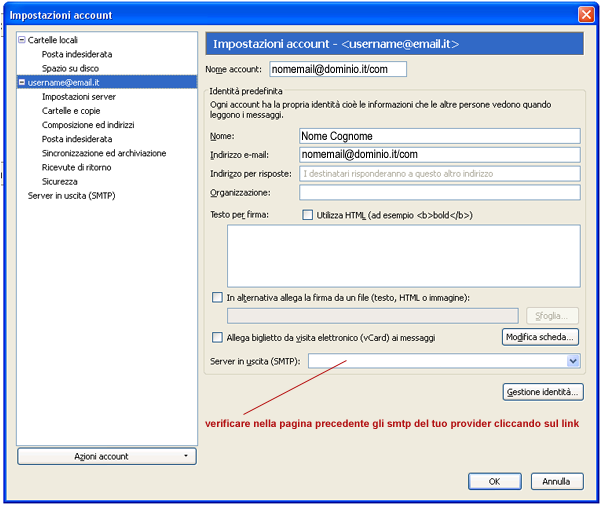This screenshot has height=505, width=600.
Task: Check the option to attach signature from file
Action: coord(217,297)
